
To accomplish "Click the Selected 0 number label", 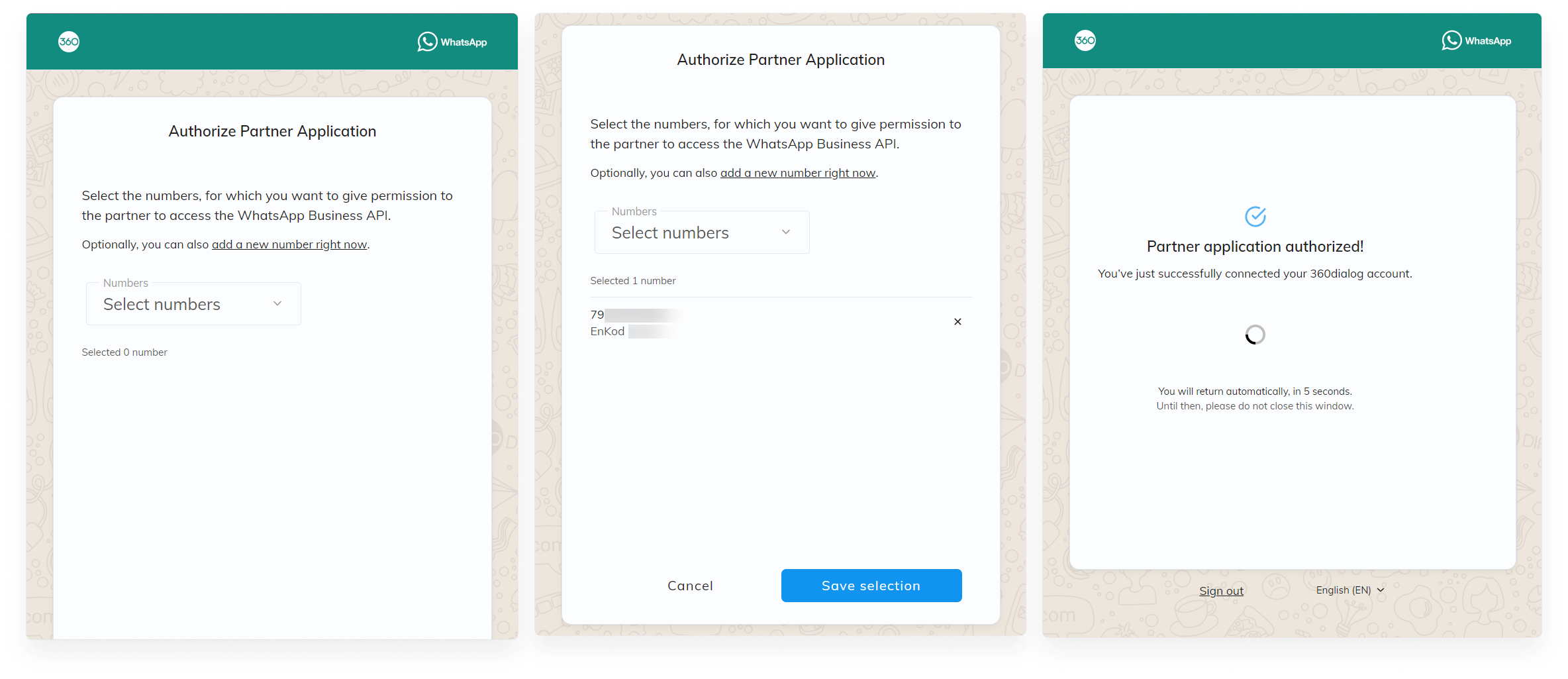I will point(124,352).
